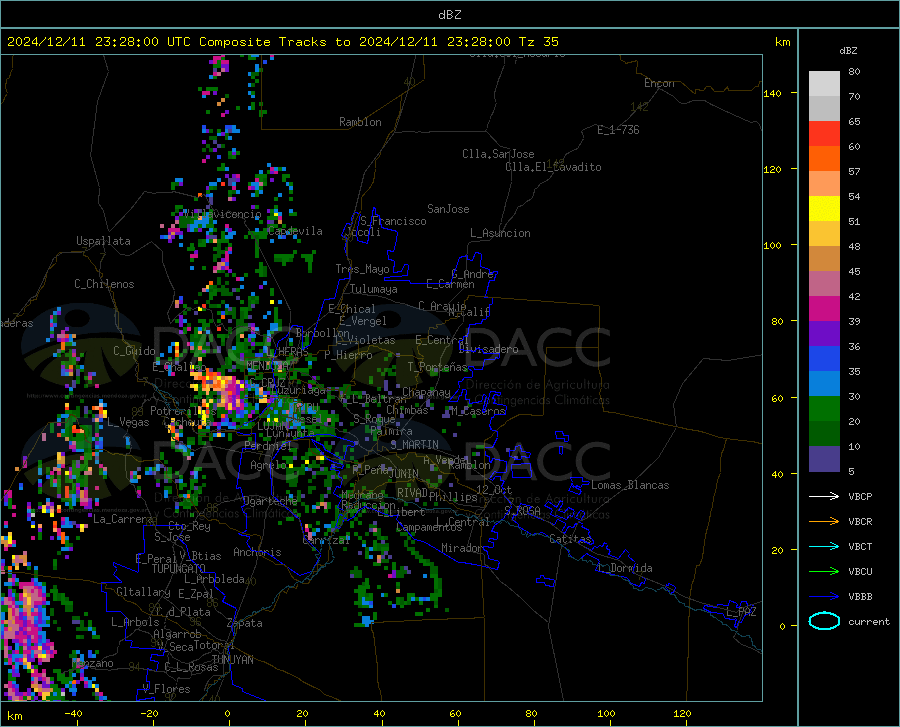Select the cyan VBCT arrow symbol
Screen dimensions: 900x727
(824, 546)
